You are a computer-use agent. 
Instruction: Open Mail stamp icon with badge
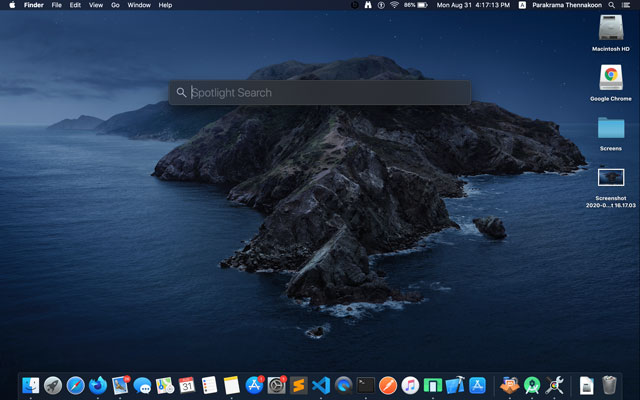120,385
